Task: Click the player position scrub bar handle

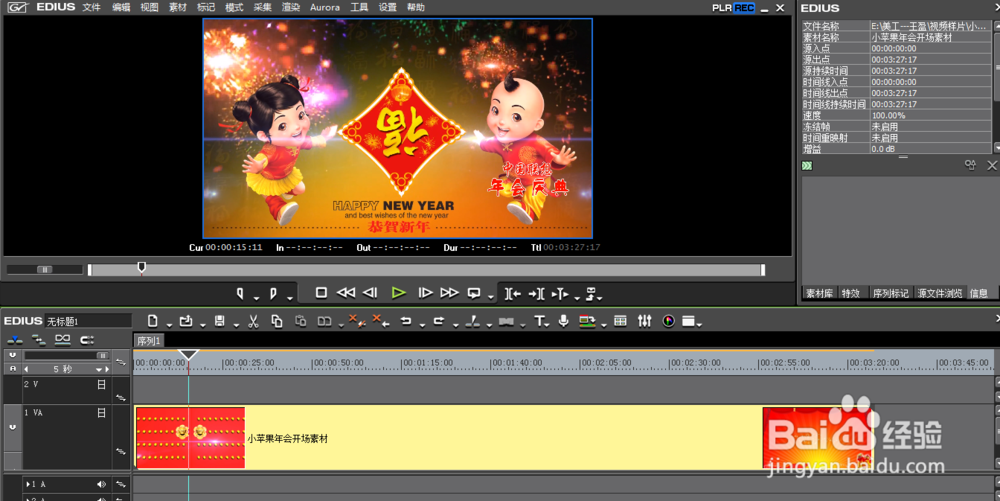Action: click(x=142, y=268)
